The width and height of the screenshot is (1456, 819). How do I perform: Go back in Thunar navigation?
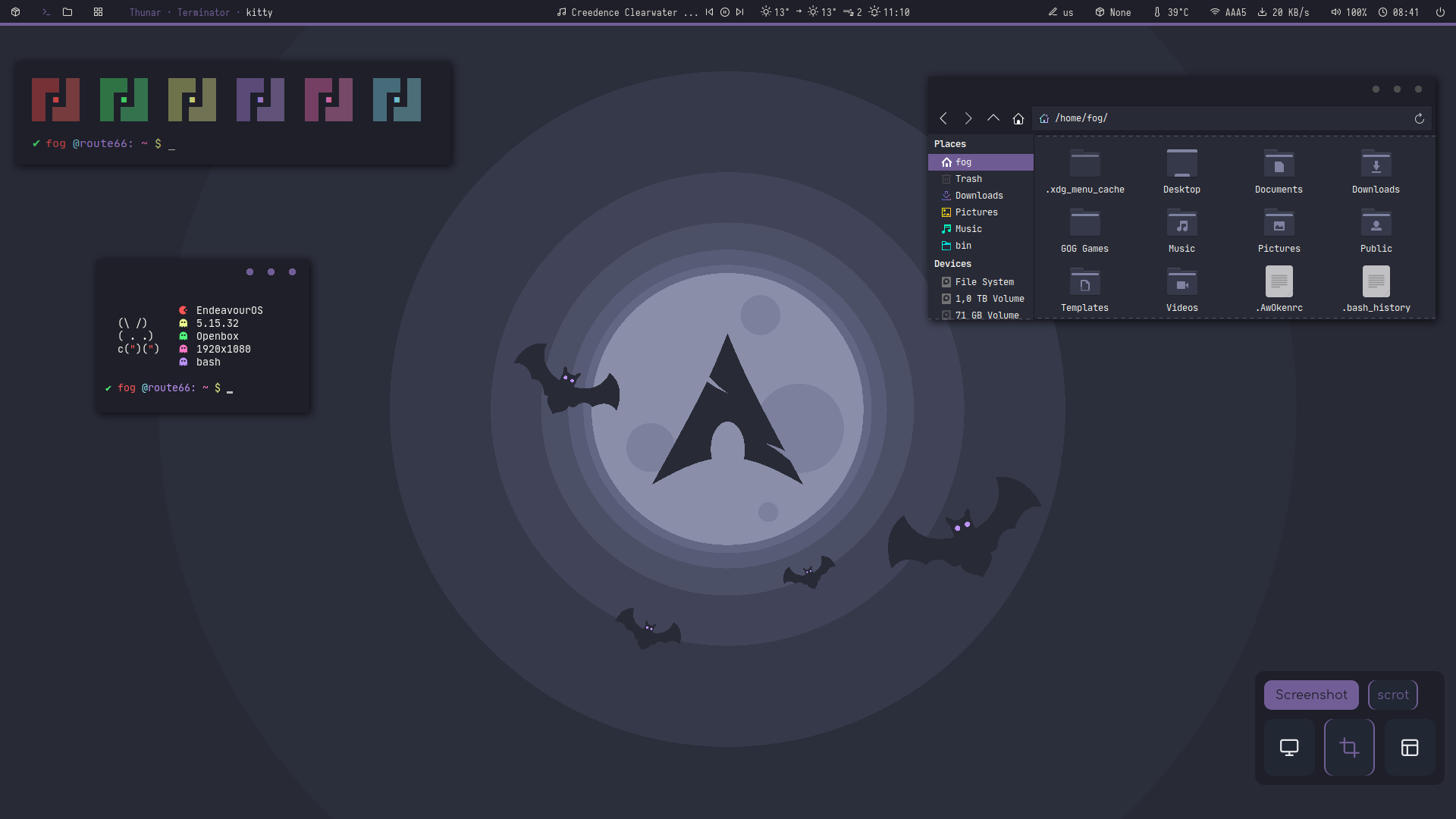[x=943, y=118]
